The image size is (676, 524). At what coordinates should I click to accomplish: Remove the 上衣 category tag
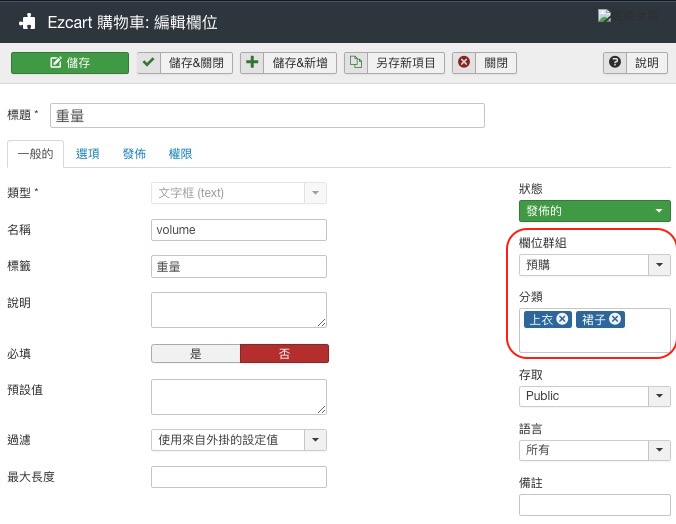(563, 319)
